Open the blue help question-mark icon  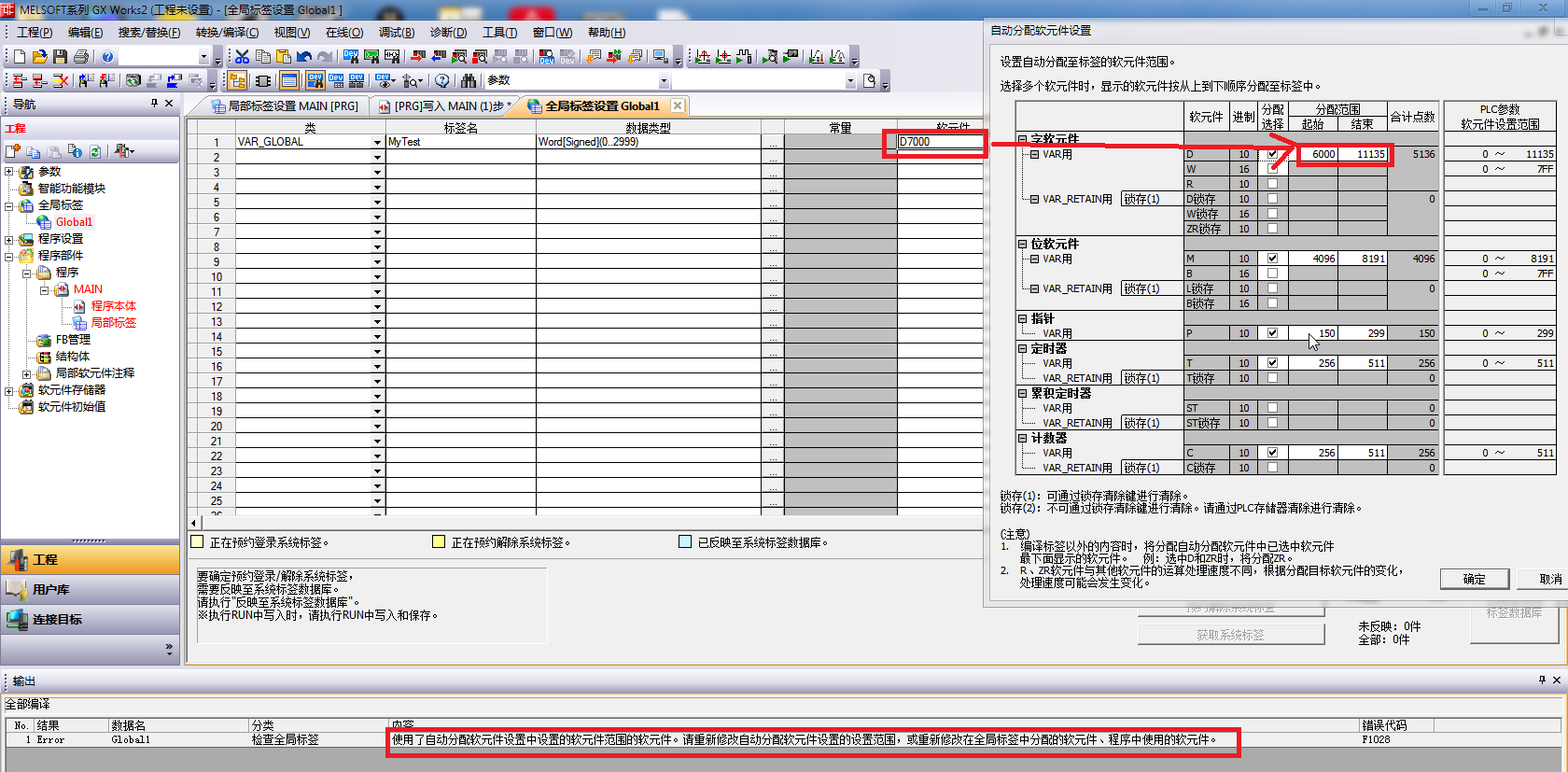pyautogui.click(x=107, y=57)
